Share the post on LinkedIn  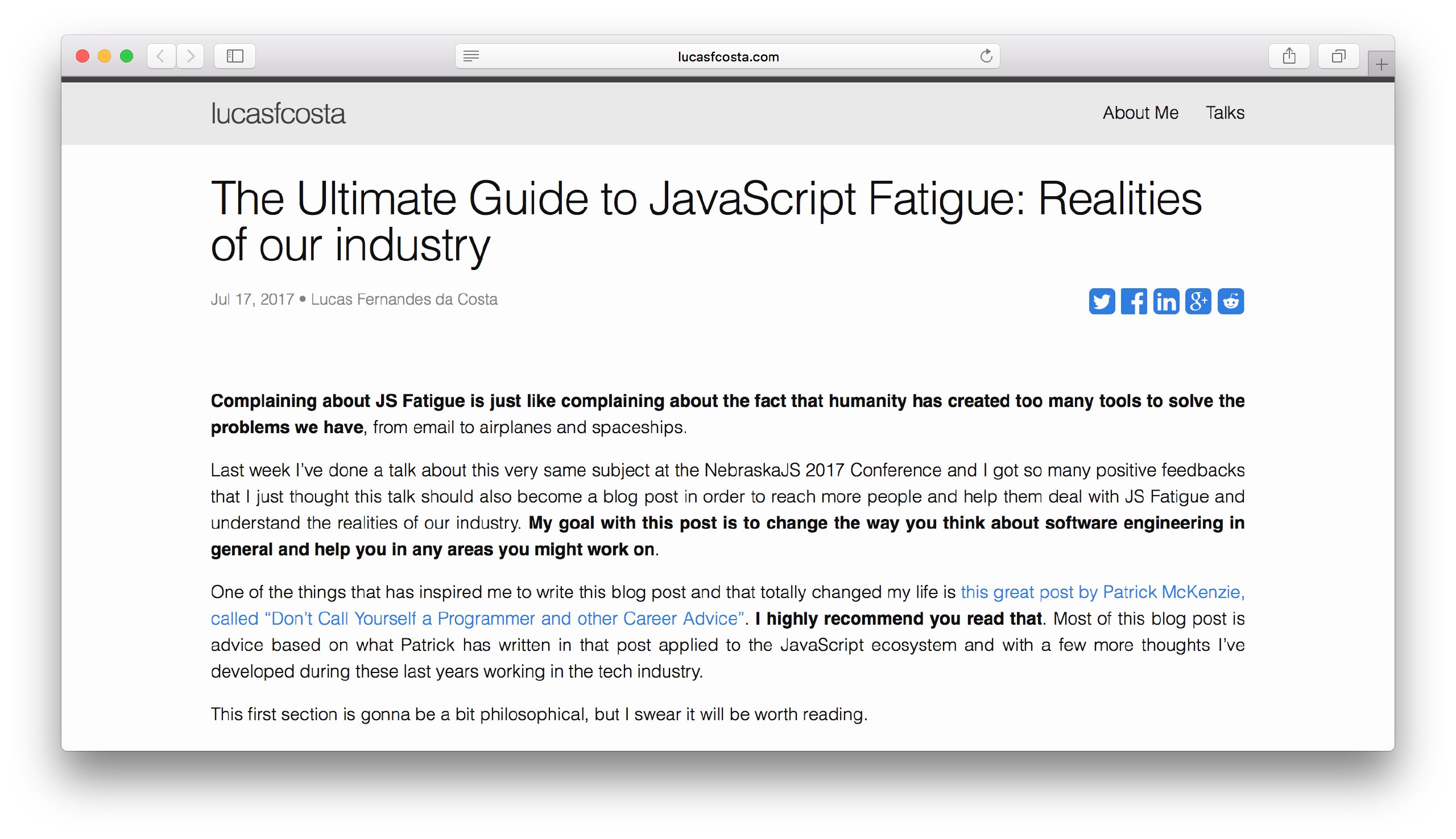[1166, 301]
